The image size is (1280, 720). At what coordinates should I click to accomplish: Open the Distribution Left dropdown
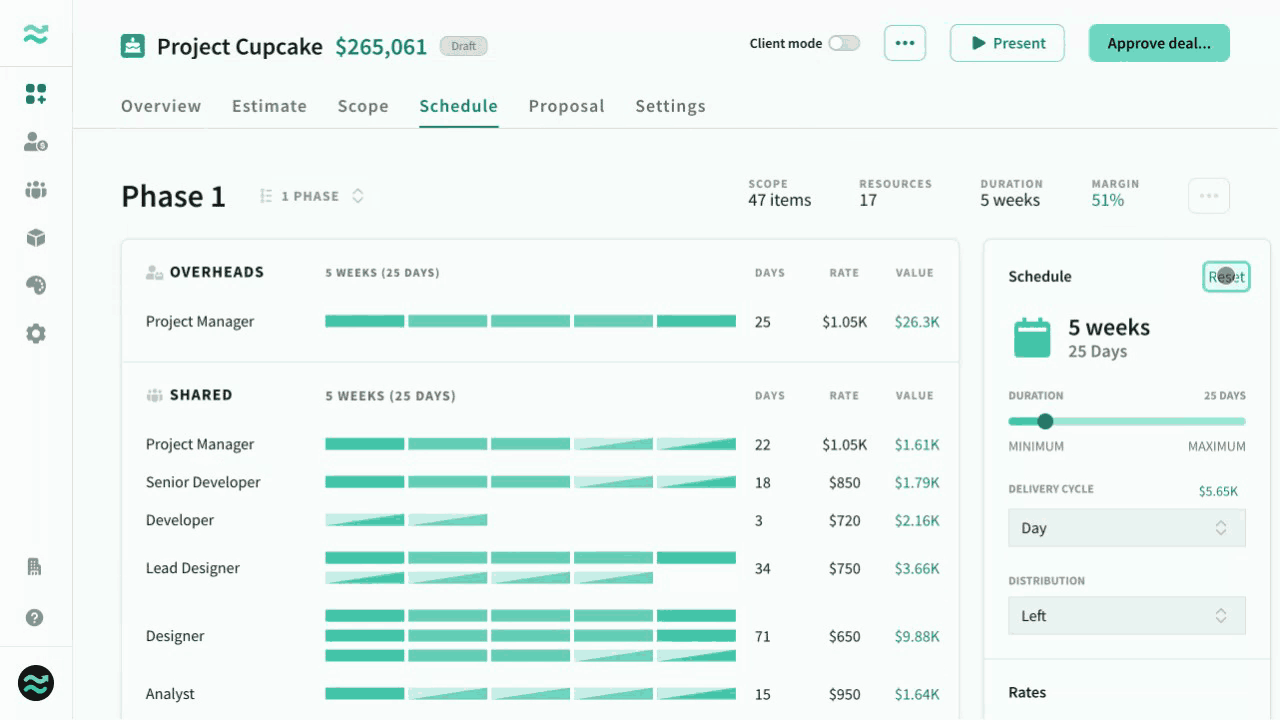point(1127,616)
